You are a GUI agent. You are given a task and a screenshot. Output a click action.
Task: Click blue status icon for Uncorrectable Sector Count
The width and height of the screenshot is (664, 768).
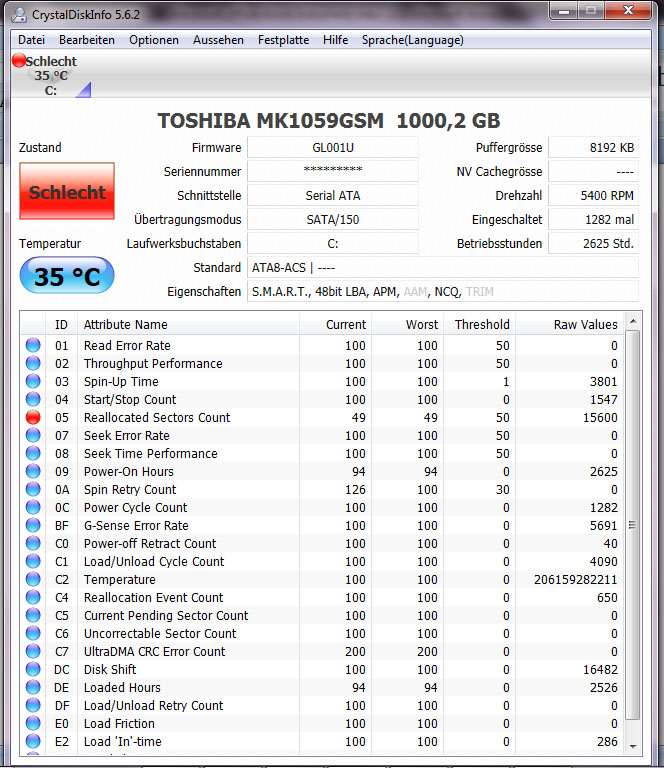(33, 633)
